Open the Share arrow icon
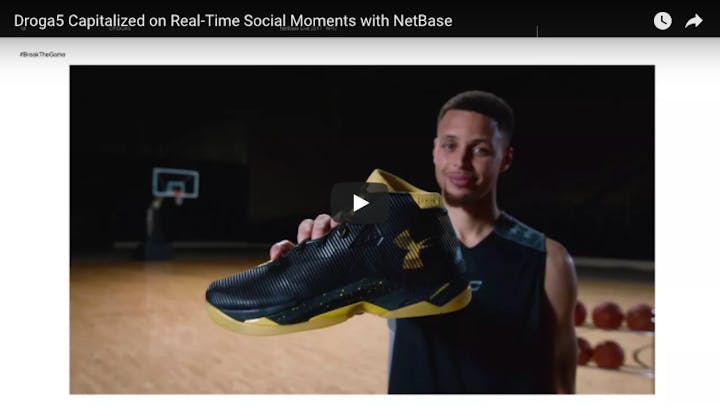 click(693, 21)
